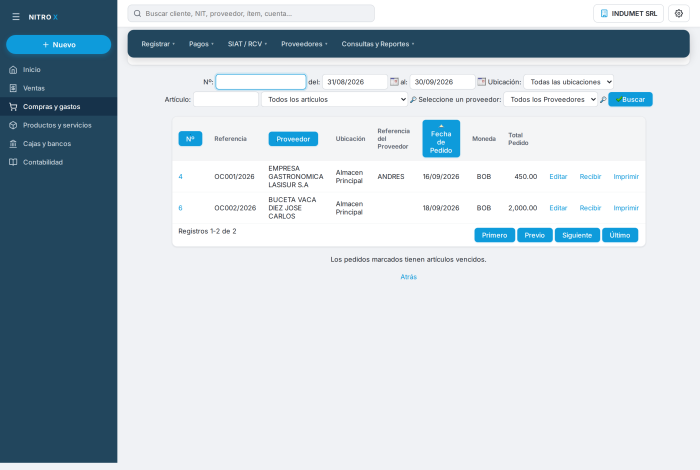Image resolution: width=700 pixels, height=470 pixels.
Task: Sort by Fecha de Pedido column header
Action: tap(441, 139)
